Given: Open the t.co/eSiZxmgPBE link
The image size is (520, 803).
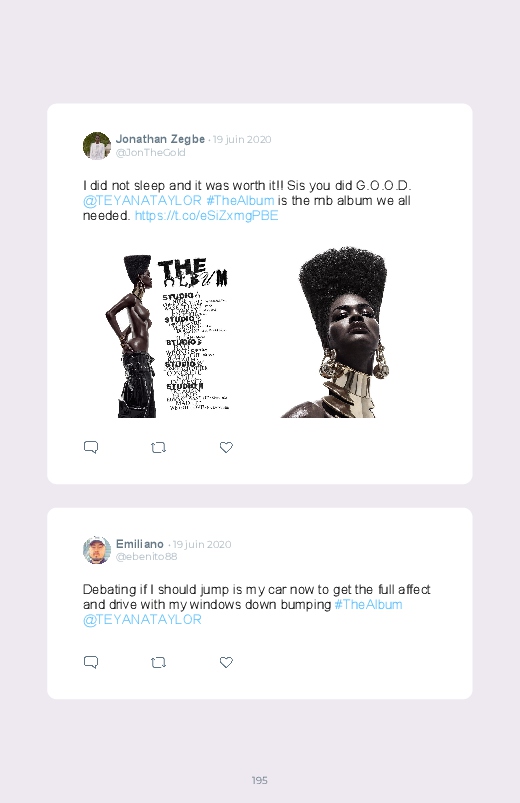Looking at the screenshot, I should pos(206,216).
